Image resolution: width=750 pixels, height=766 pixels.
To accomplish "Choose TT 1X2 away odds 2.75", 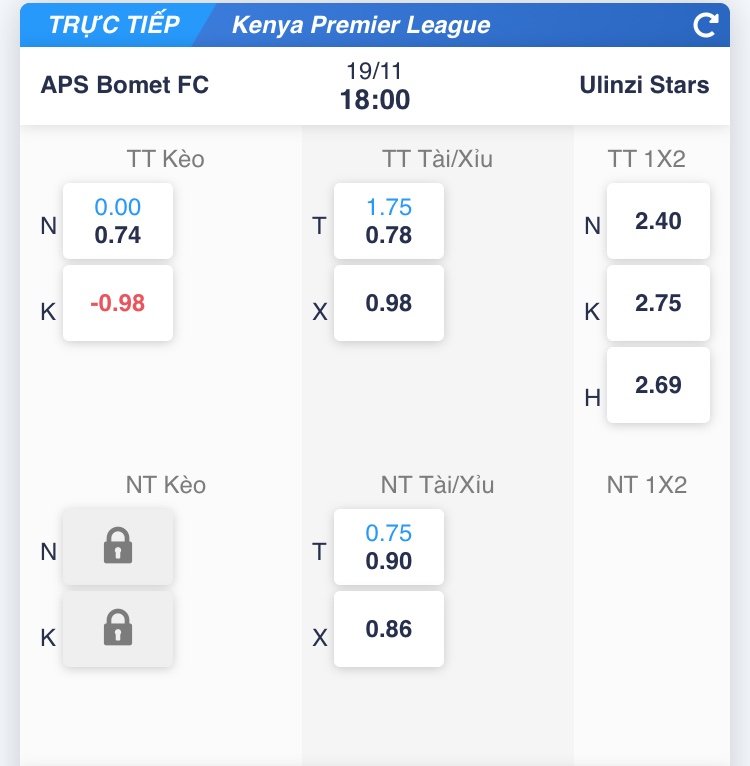I will [x=659, y=303].
